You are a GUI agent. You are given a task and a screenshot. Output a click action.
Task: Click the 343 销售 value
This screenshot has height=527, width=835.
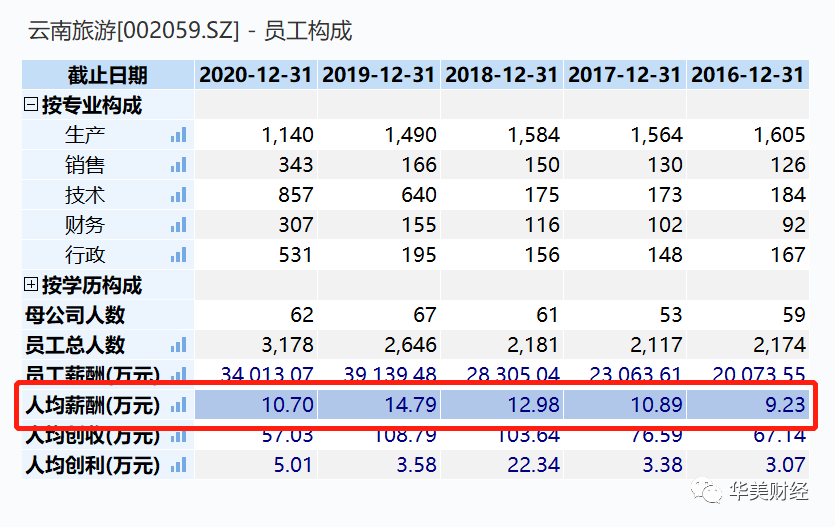pos(296,165)
